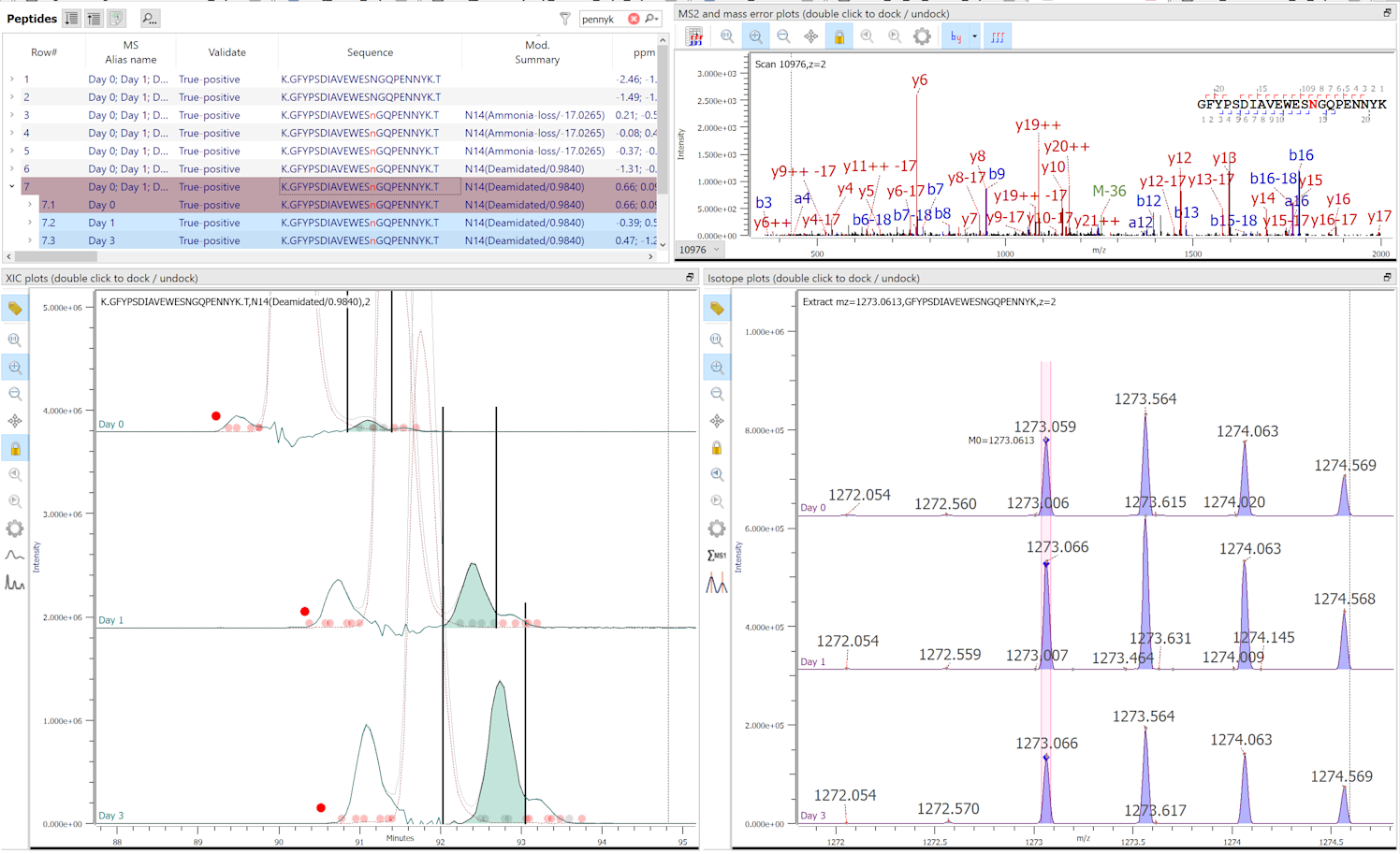Toggle the zoom-in mode in MS2 toolbar

click(755, 36)
